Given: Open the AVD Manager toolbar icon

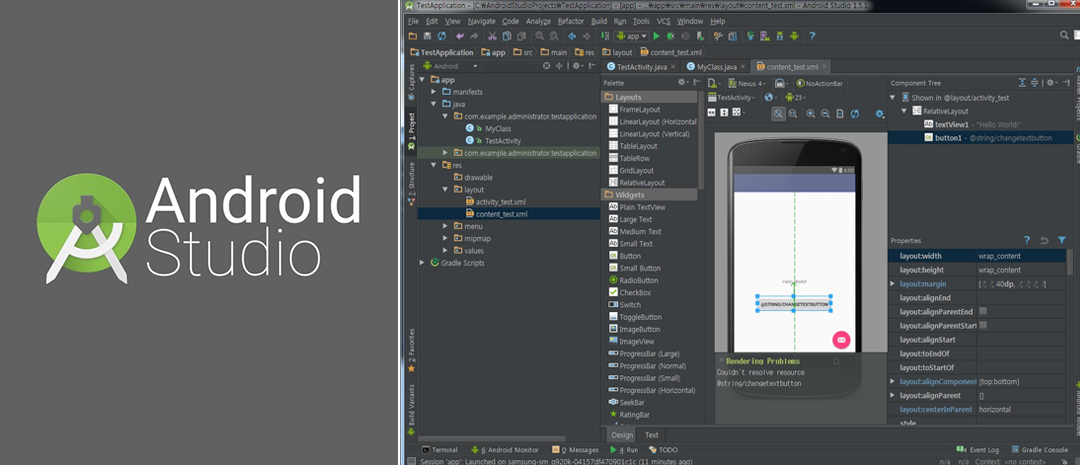Looking at the screenshot, I should pos(765,36).
